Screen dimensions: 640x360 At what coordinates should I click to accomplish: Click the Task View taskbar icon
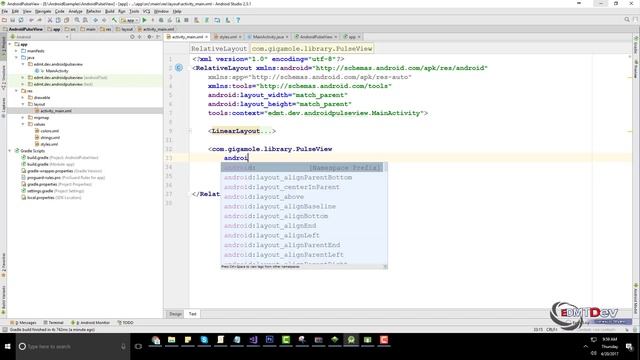point(138,347)
